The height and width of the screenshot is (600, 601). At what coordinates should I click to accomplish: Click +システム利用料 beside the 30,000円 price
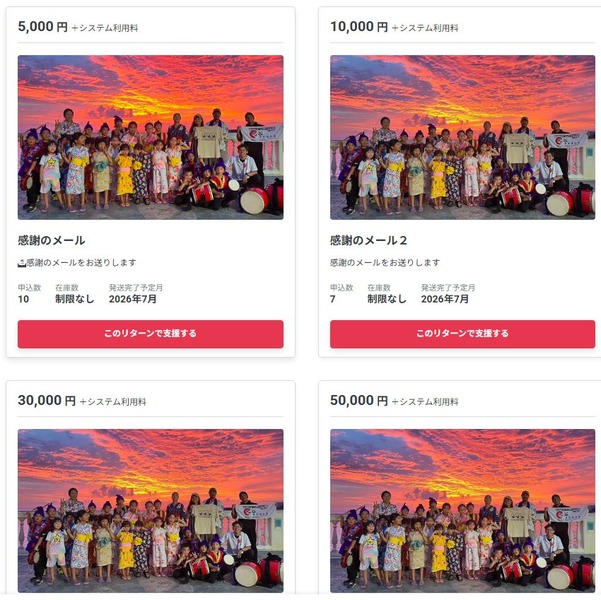tap(113, 402)
